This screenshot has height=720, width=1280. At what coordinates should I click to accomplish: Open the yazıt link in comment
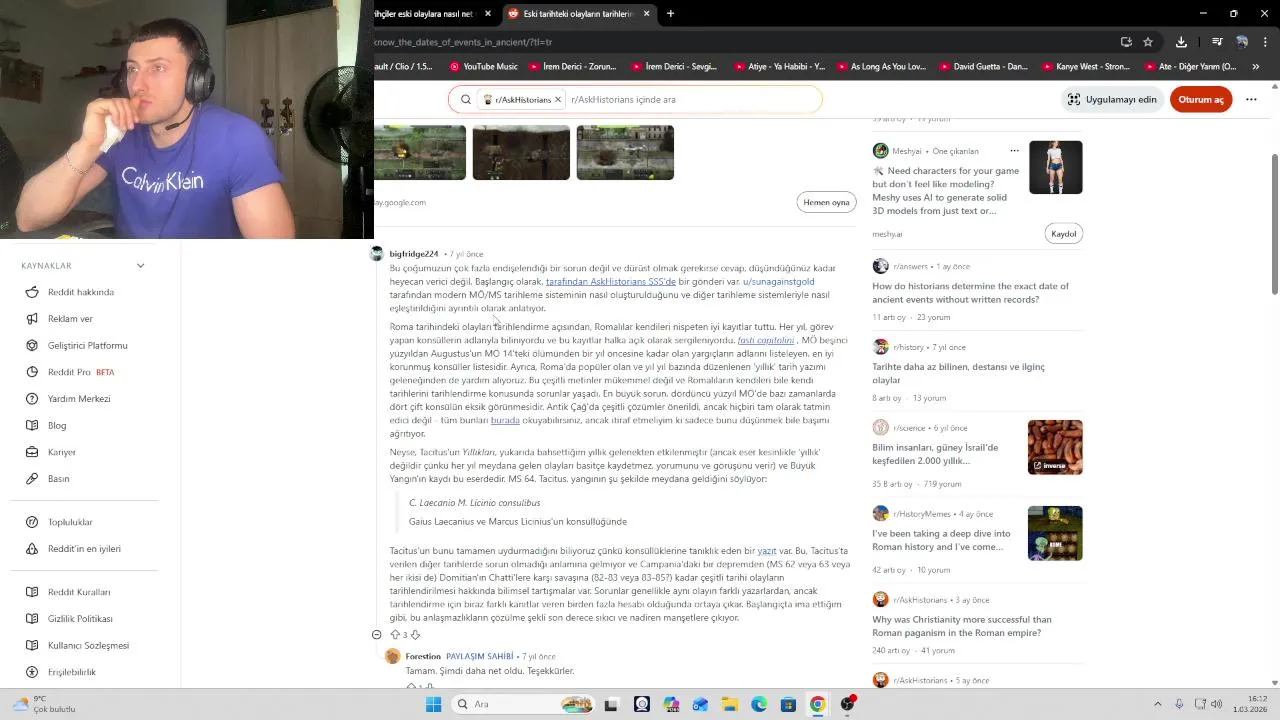coord(767,551)
